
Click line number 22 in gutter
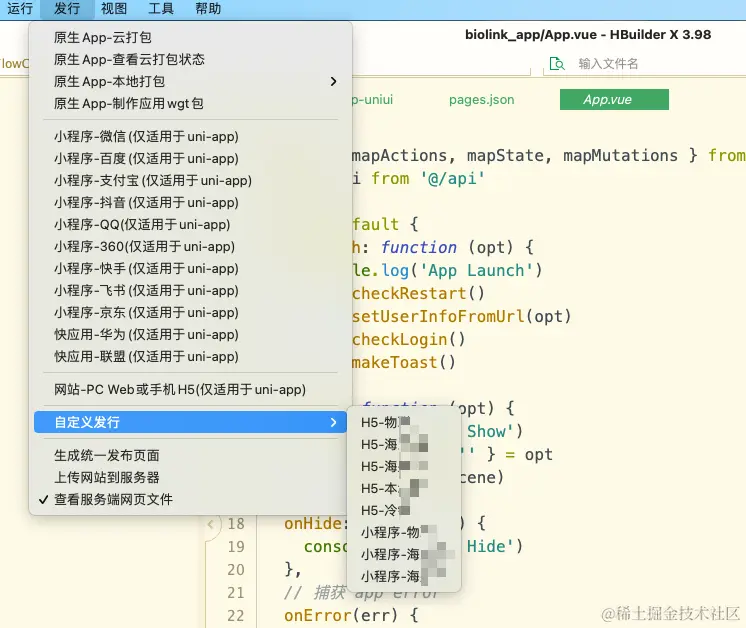236,616
